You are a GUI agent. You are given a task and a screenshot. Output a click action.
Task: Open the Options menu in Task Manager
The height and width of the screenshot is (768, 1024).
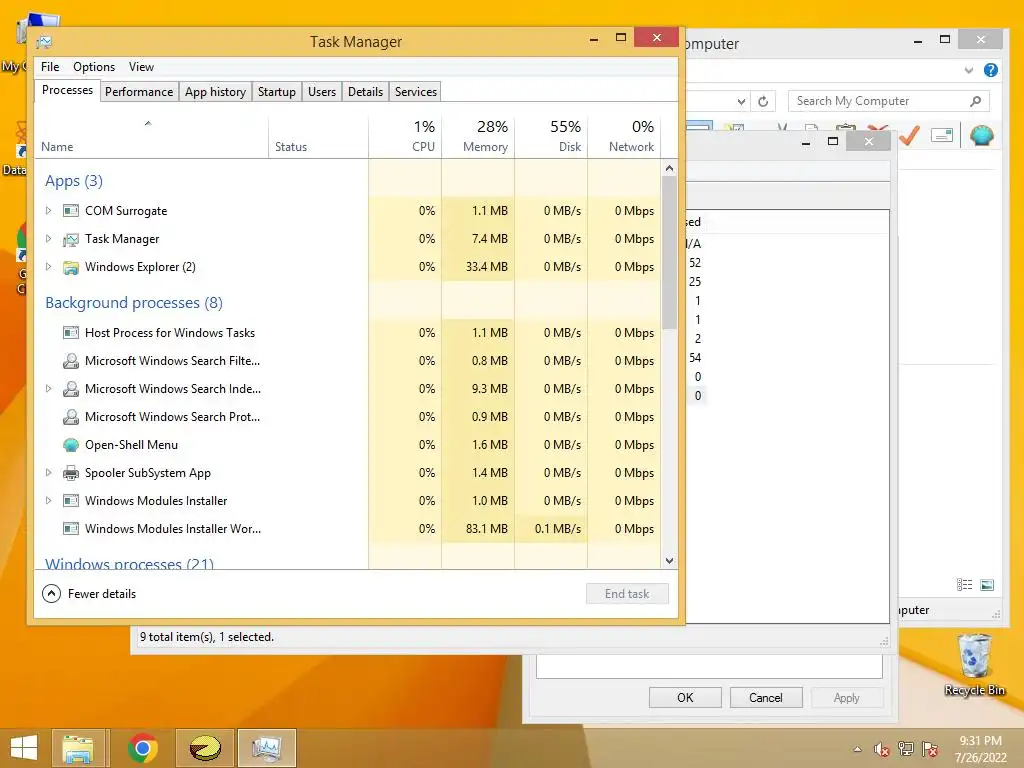click(94, 67)
